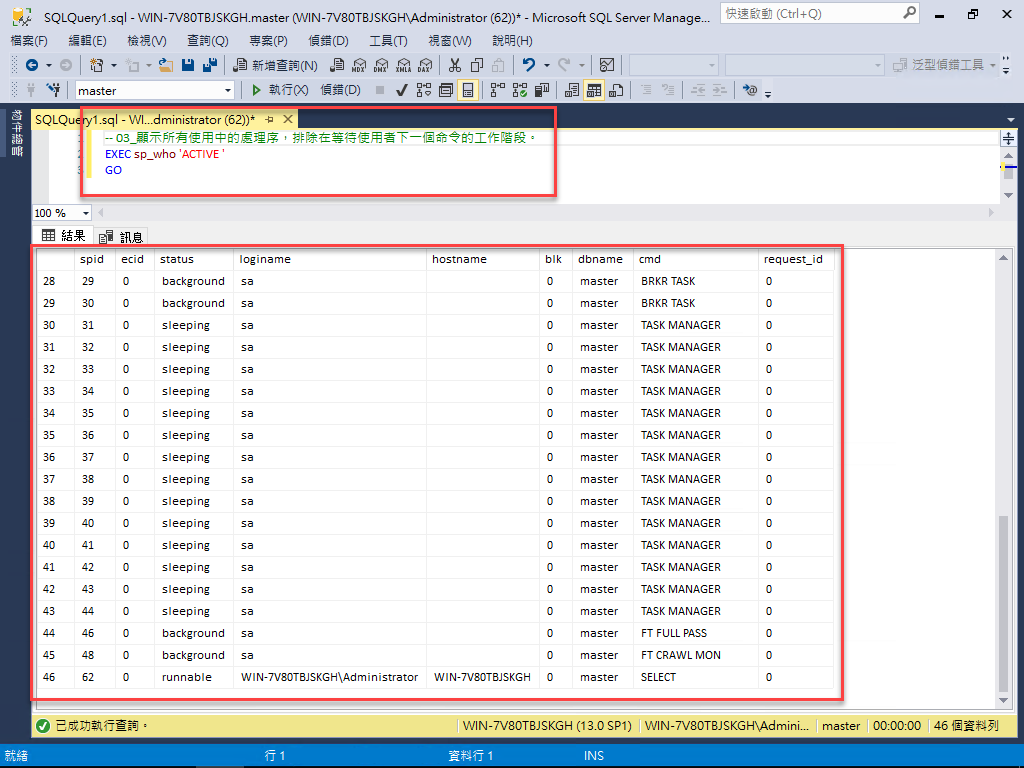This screenshot has height=768, width=1024.
Task: Click the navigate Back arrow icon
Action: click(31, 65)
